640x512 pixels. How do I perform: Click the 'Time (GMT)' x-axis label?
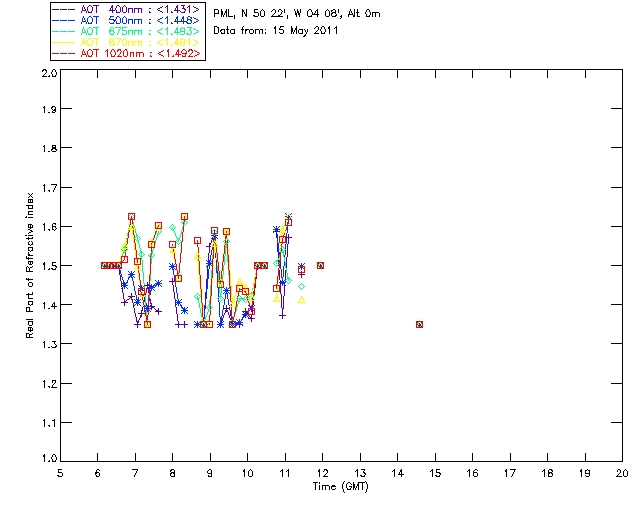click(340, 487)
